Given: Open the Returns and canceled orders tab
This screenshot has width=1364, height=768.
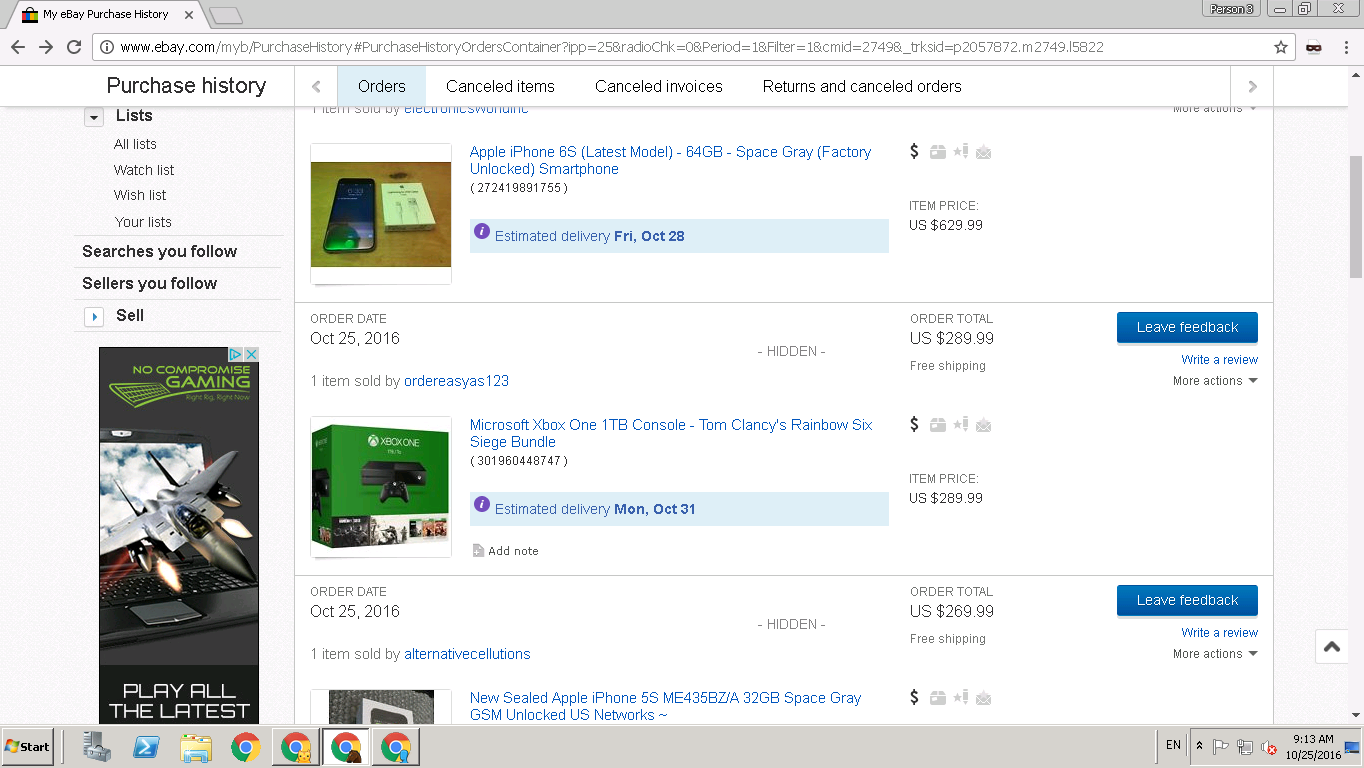Looking at the screenshot, I should [862, 86].
